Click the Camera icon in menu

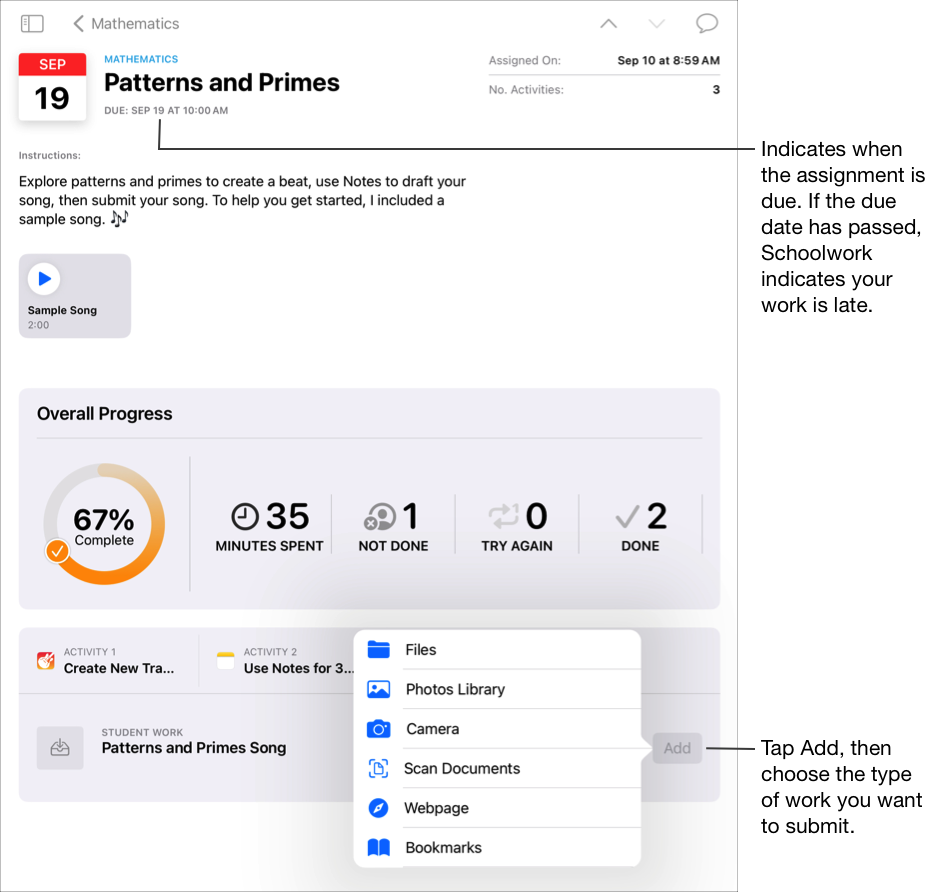click(379, 729)
